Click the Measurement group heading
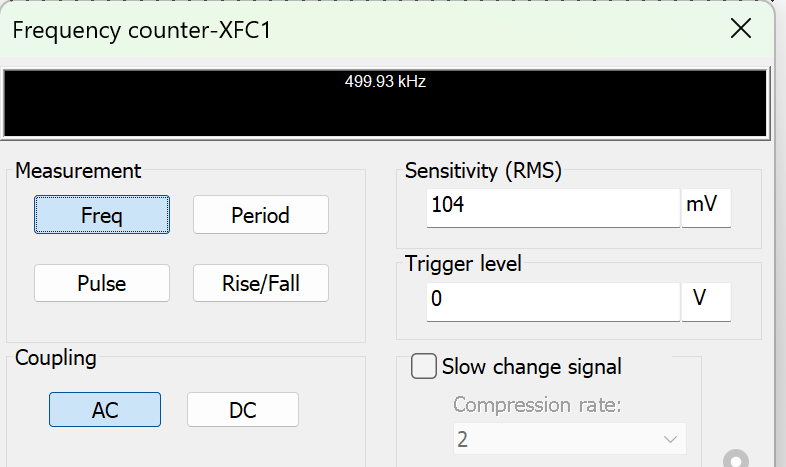This screenshot has height=467, width=786. pos(78,171)
